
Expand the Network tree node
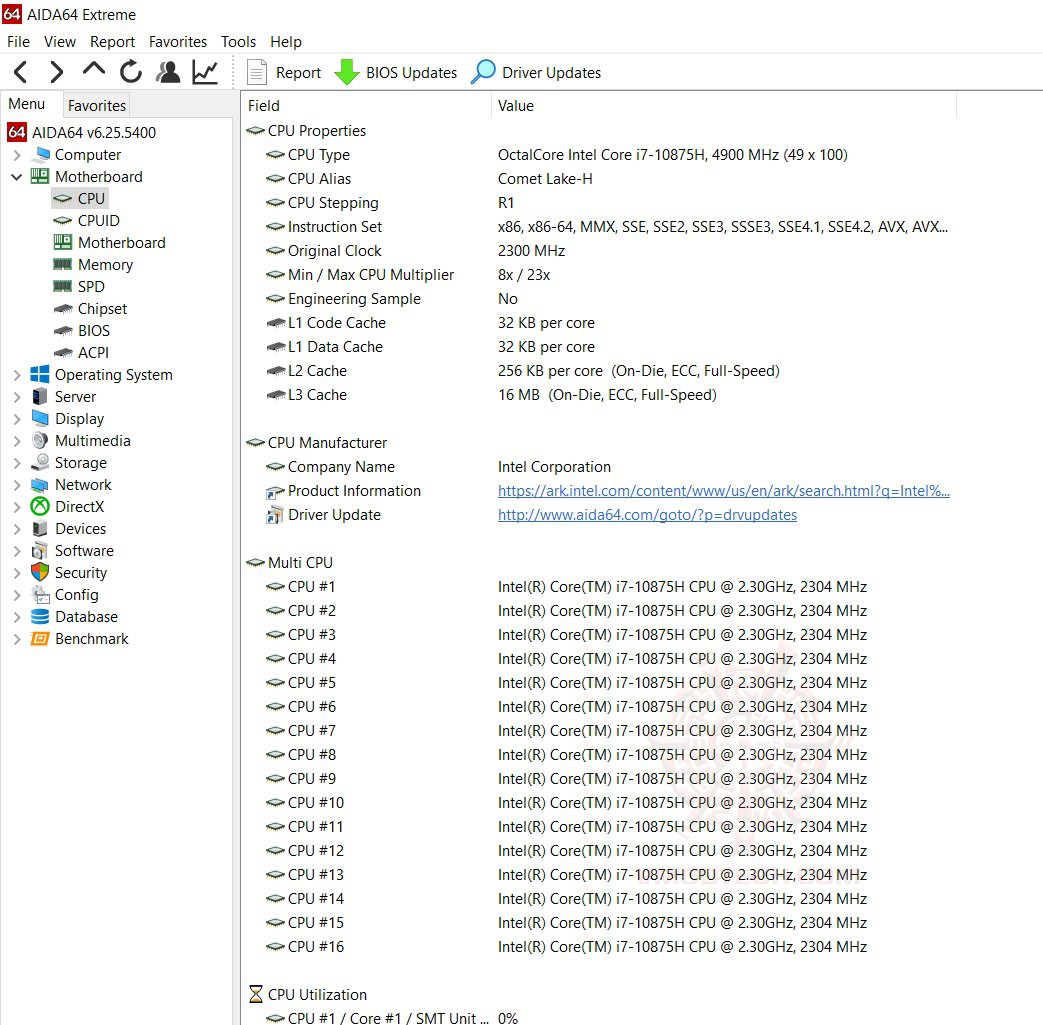click(x=17, y=485)
